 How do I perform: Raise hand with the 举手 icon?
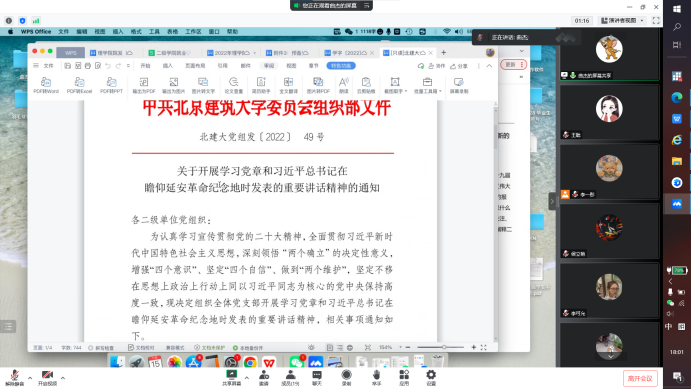[x=376, y=378]
